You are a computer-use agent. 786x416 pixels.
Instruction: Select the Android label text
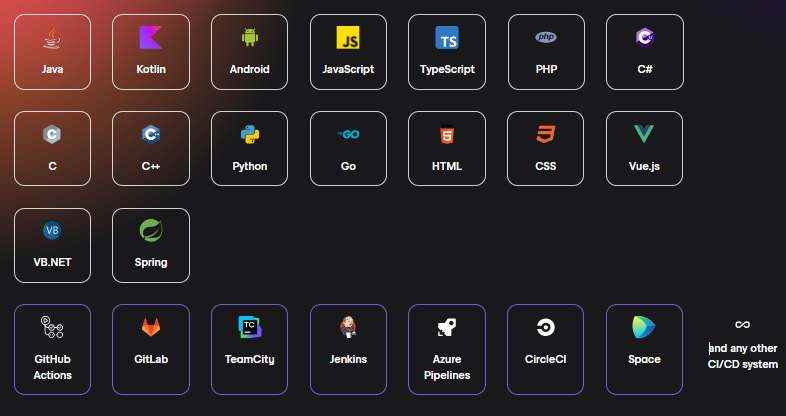(x=250, y=69)
